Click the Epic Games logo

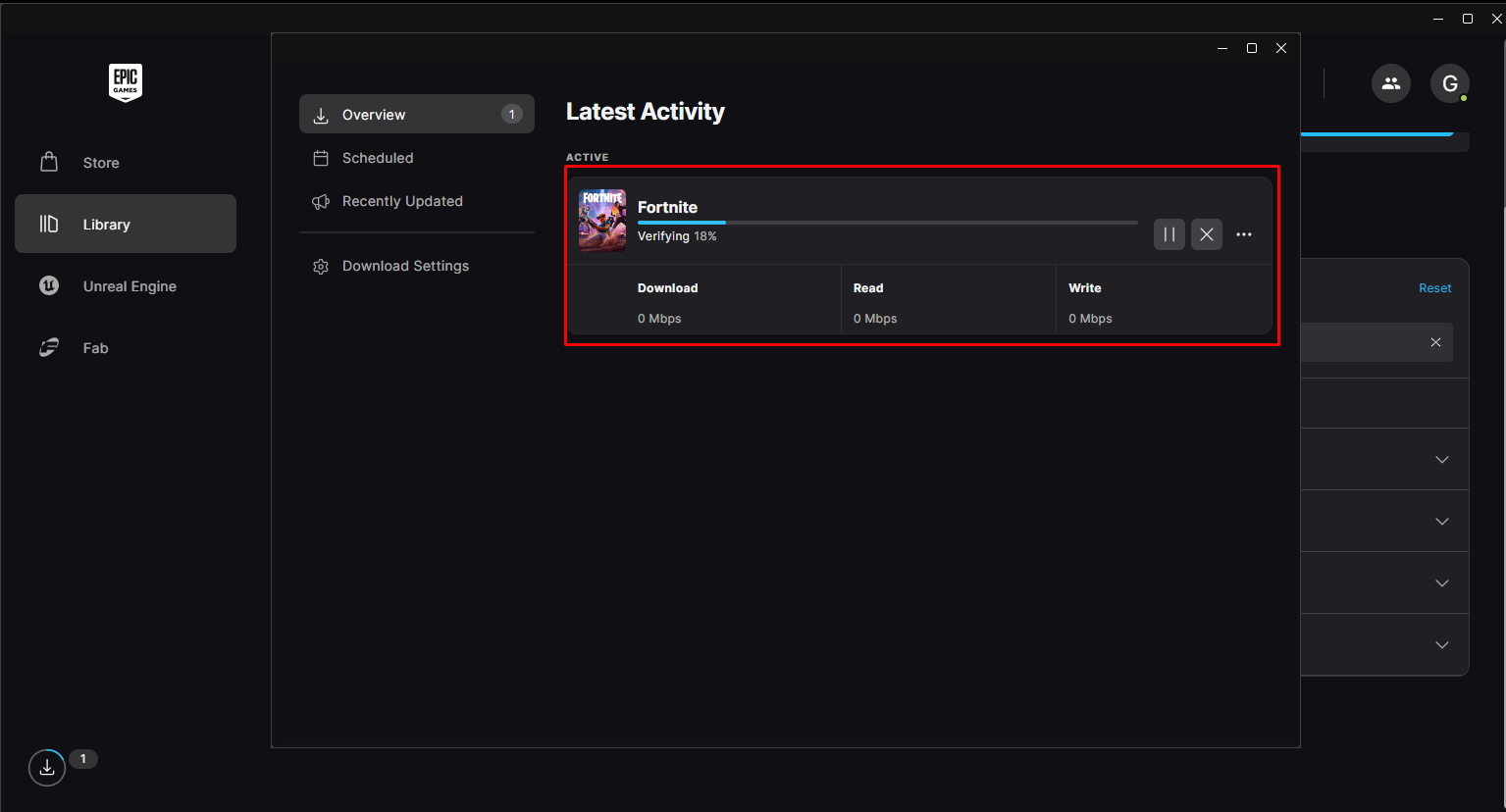(126, 83)
